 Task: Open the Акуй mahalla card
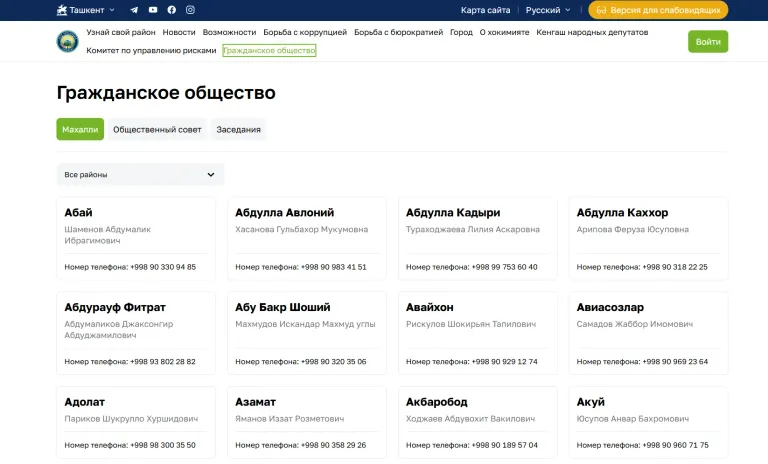coord(648,422)
